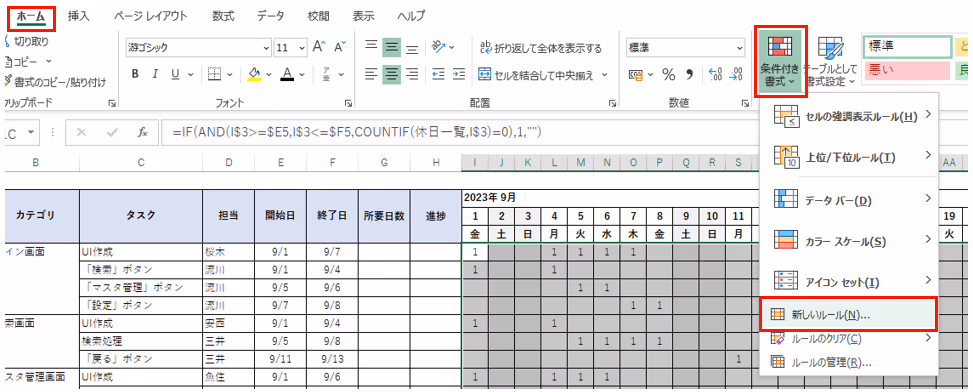Open the 表示 tab

363,17
